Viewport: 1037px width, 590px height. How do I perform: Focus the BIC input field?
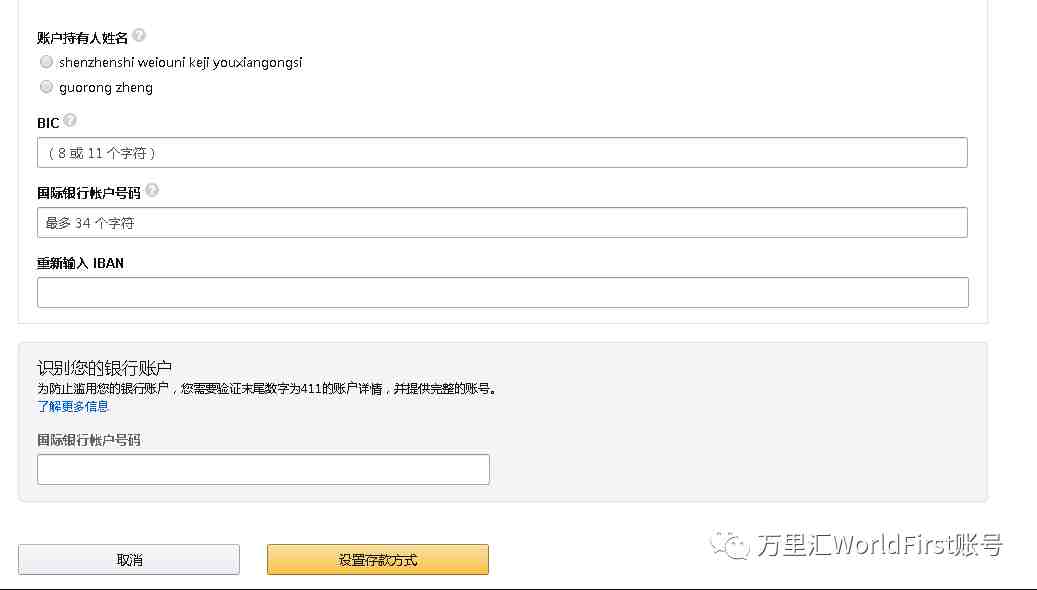coord(502,153)
